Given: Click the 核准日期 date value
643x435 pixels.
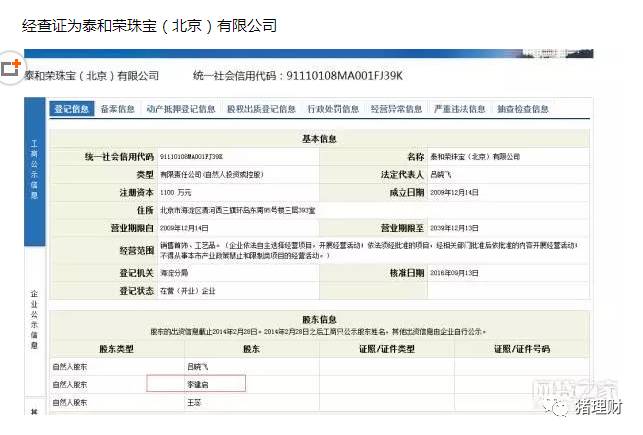Looking at the screenshot, I should click(454, 273).
